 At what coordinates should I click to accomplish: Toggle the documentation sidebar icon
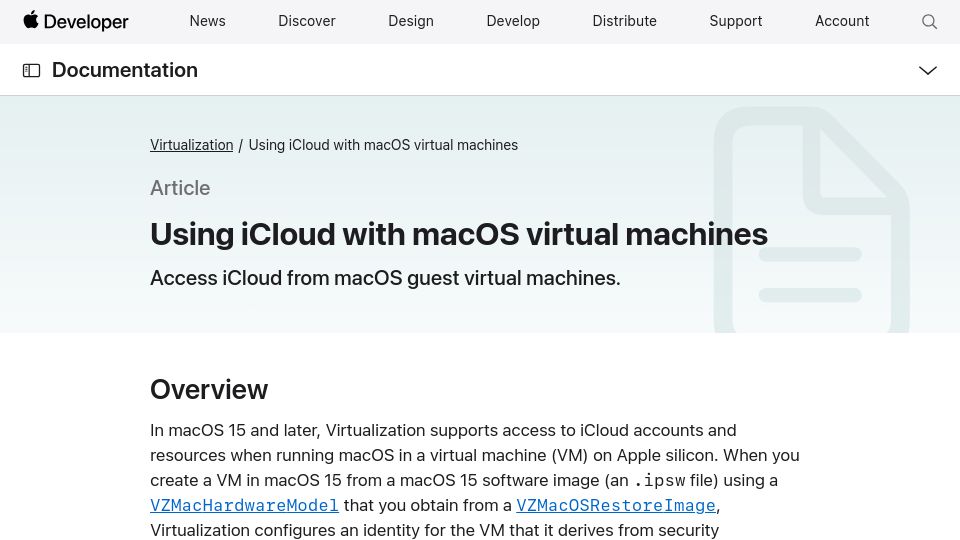[31, 70]
